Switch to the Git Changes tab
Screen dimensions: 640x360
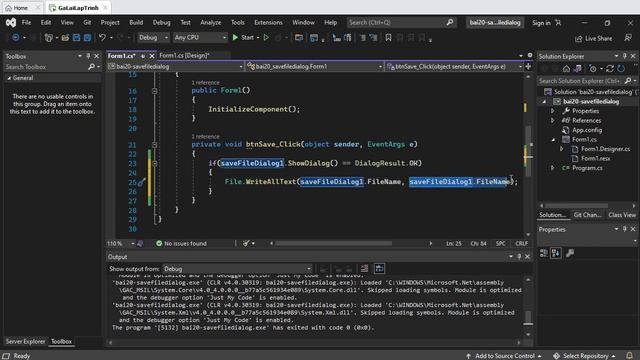pos(587,215)
